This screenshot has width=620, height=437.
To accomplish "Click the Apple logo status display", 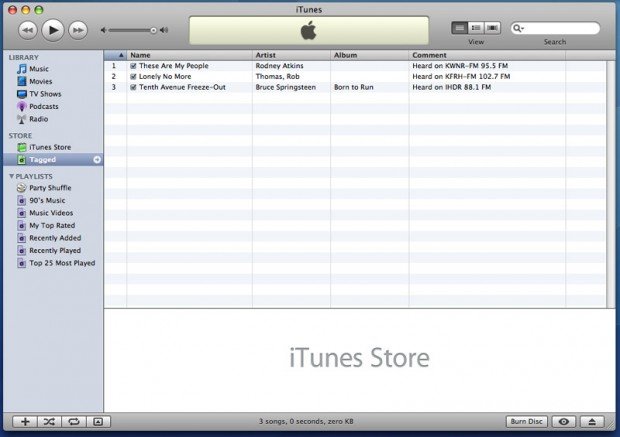I will coord(309,30).
